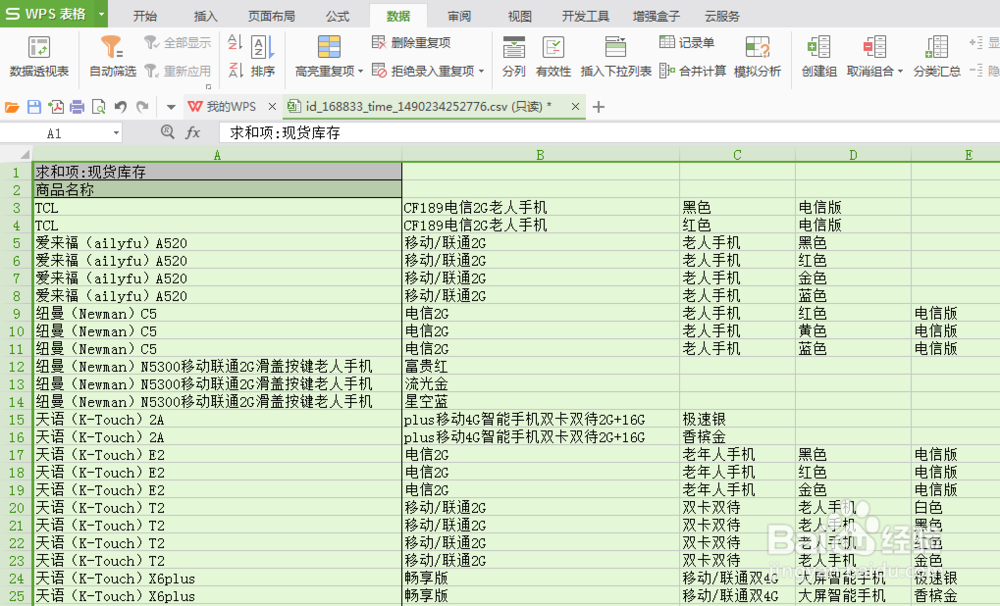Click the 重新应用 reapply filter button

pyautogui.click(x=177, y=71)
